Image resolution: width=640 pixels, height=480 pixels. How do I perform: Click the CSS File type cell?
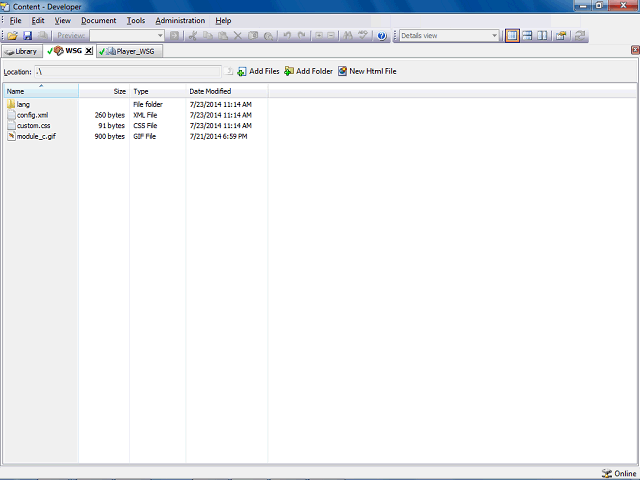(145, 126)
